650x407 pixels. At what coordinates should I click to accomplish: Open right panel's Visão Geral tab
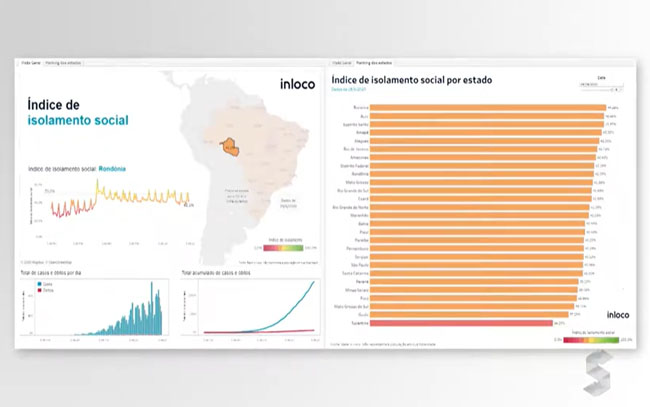coord(342,63)
